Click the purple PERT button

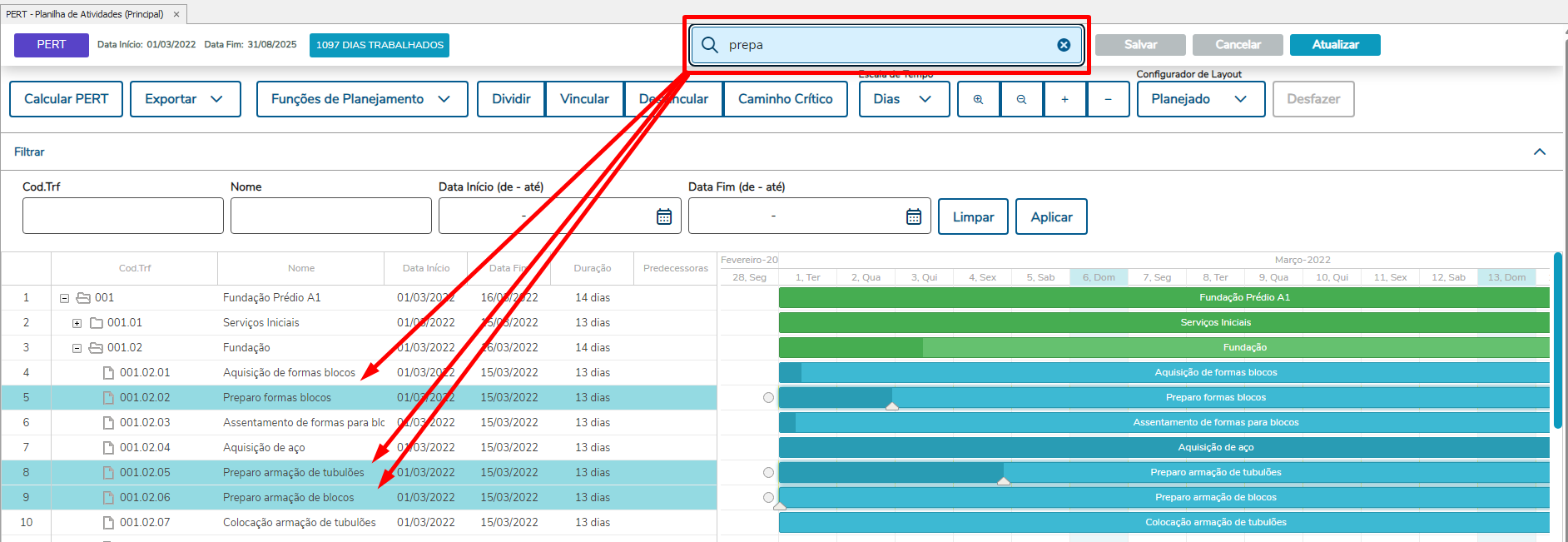pos(52,45)
